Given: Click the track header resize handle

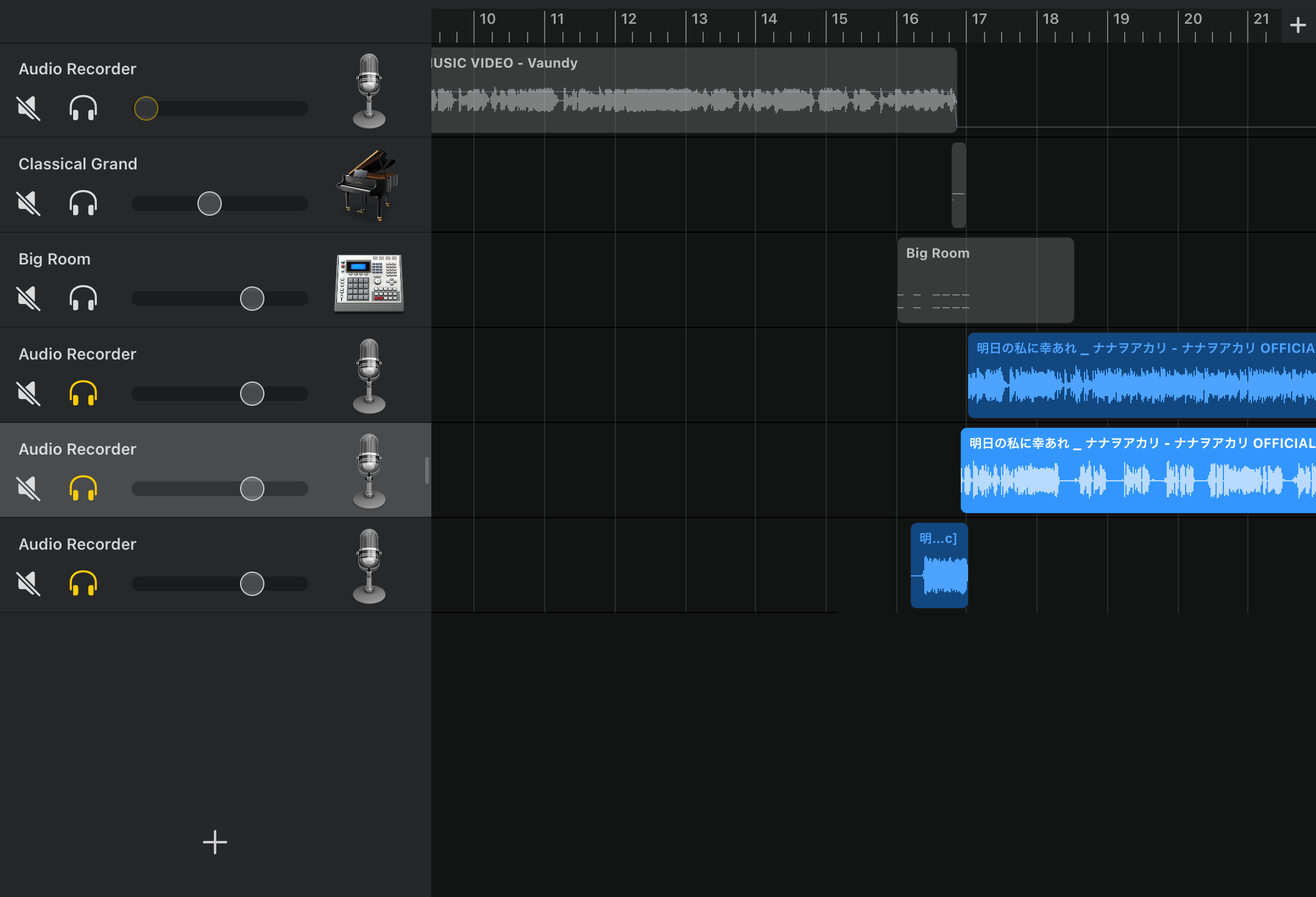Looking at the screenshot, I should [426, 470].
